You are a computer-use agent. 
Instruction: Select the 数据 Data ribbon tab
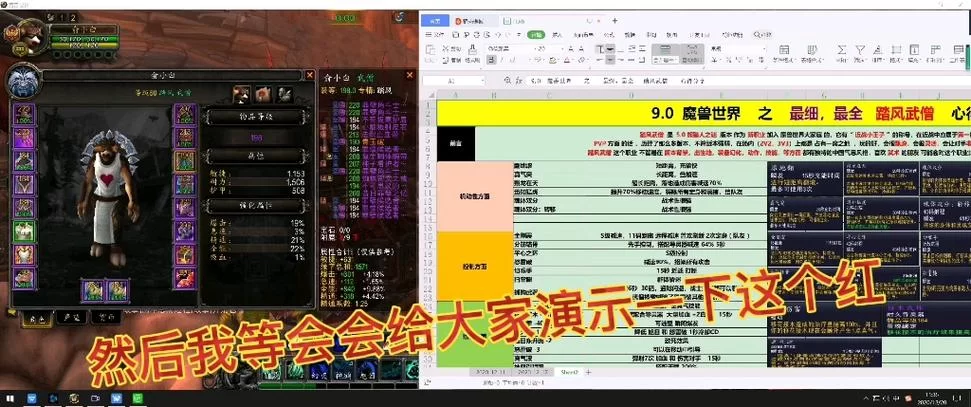click(x=629, y=35)
